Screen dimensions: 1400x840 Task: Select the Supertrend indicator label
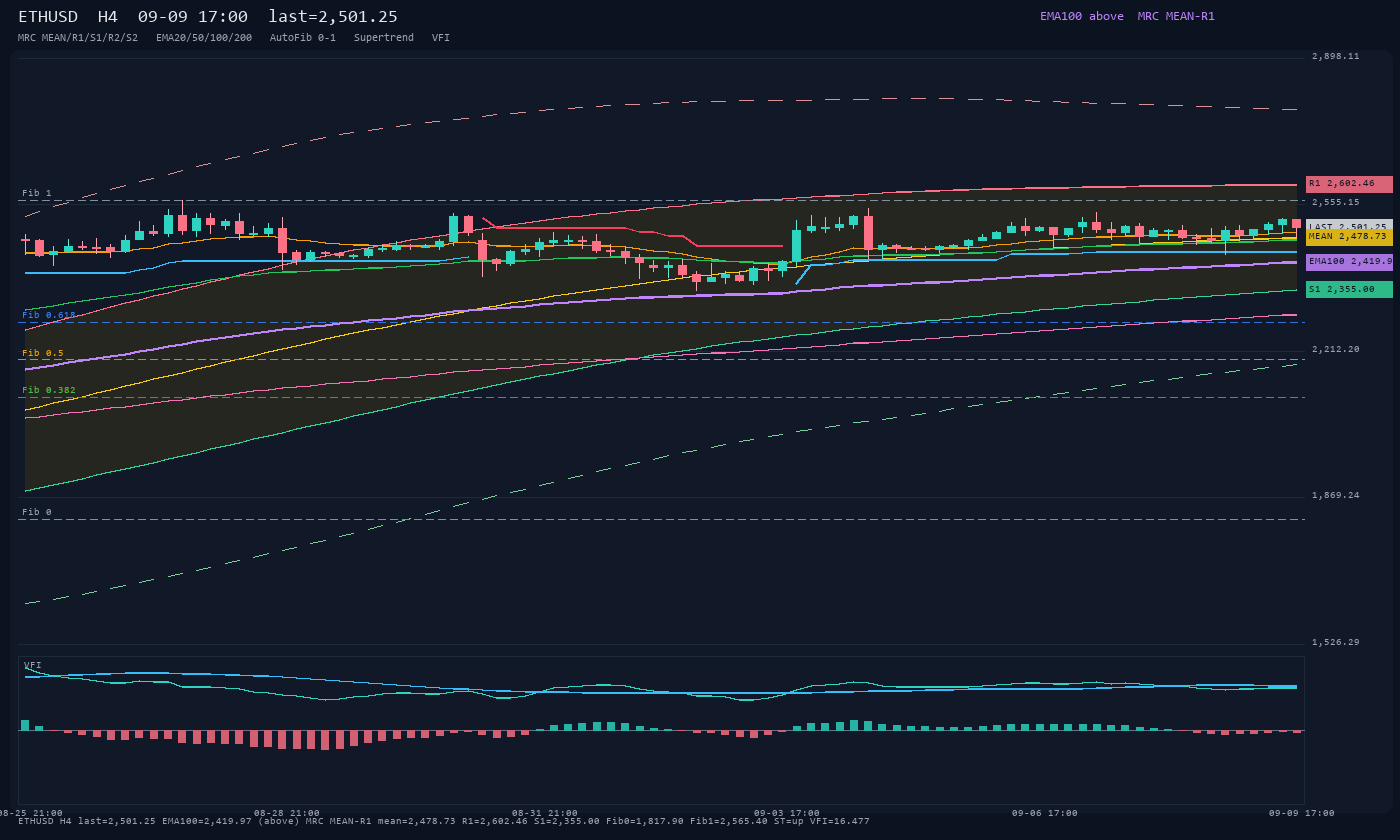(384, 38)
